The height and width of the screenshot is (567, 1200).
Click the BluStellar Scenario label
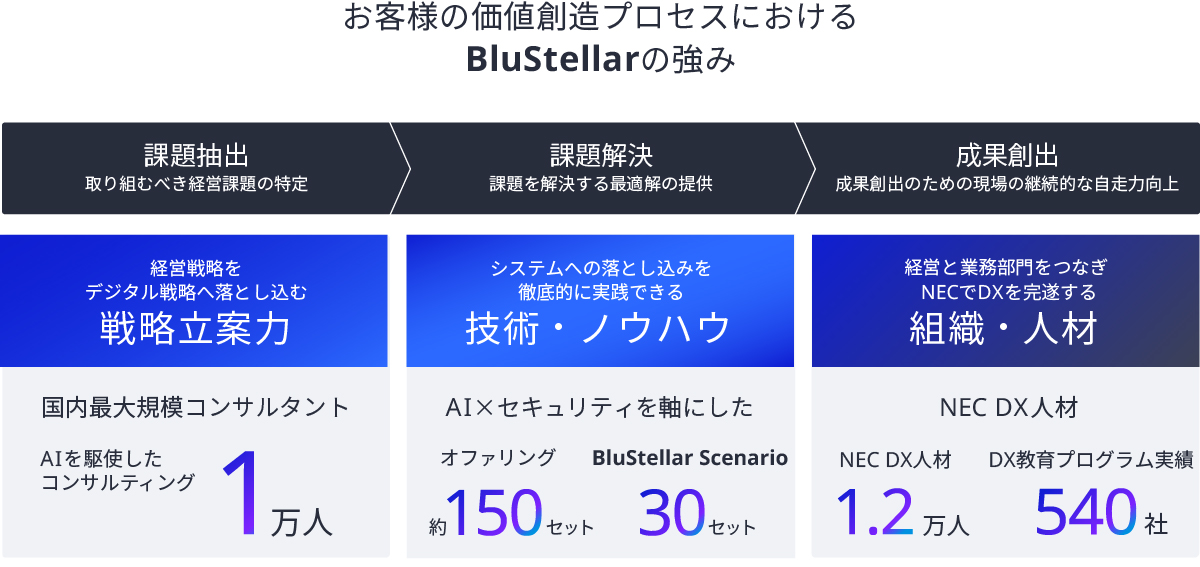coord(690,458)
